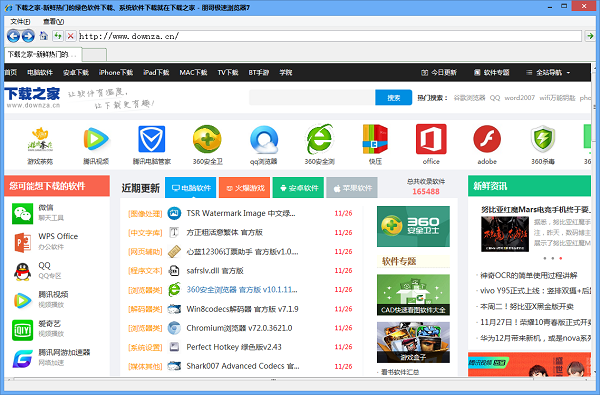Open the 电脑软件 top nav link

(40, 72)
